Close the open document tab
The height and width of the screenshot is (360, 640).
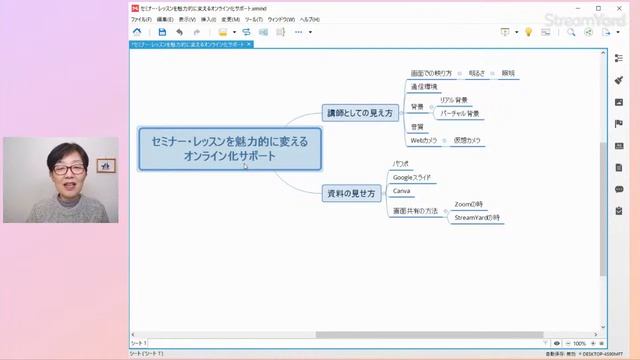249,44
